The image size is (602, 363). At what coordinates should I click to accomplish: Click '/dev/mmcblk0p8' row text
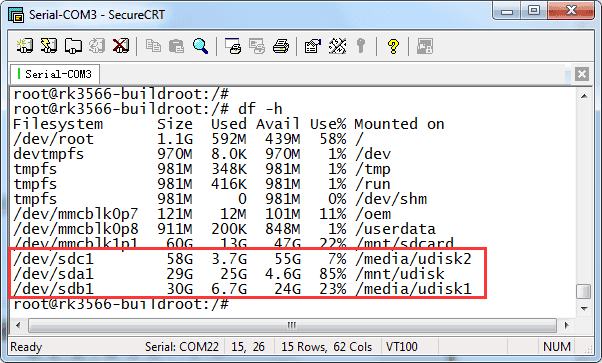tap(76, 229)
